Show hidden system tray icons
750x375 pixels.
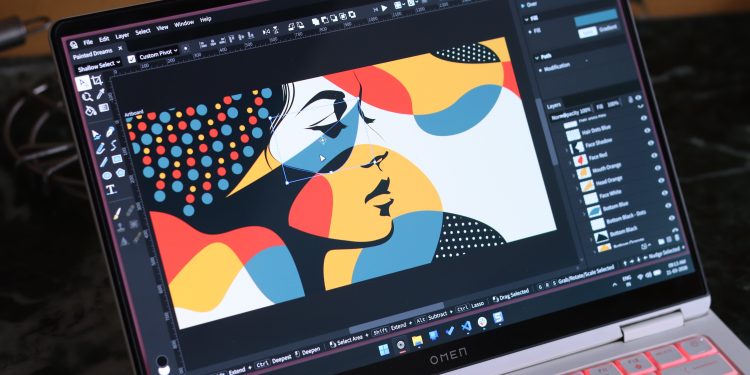(x=616, y=285)
